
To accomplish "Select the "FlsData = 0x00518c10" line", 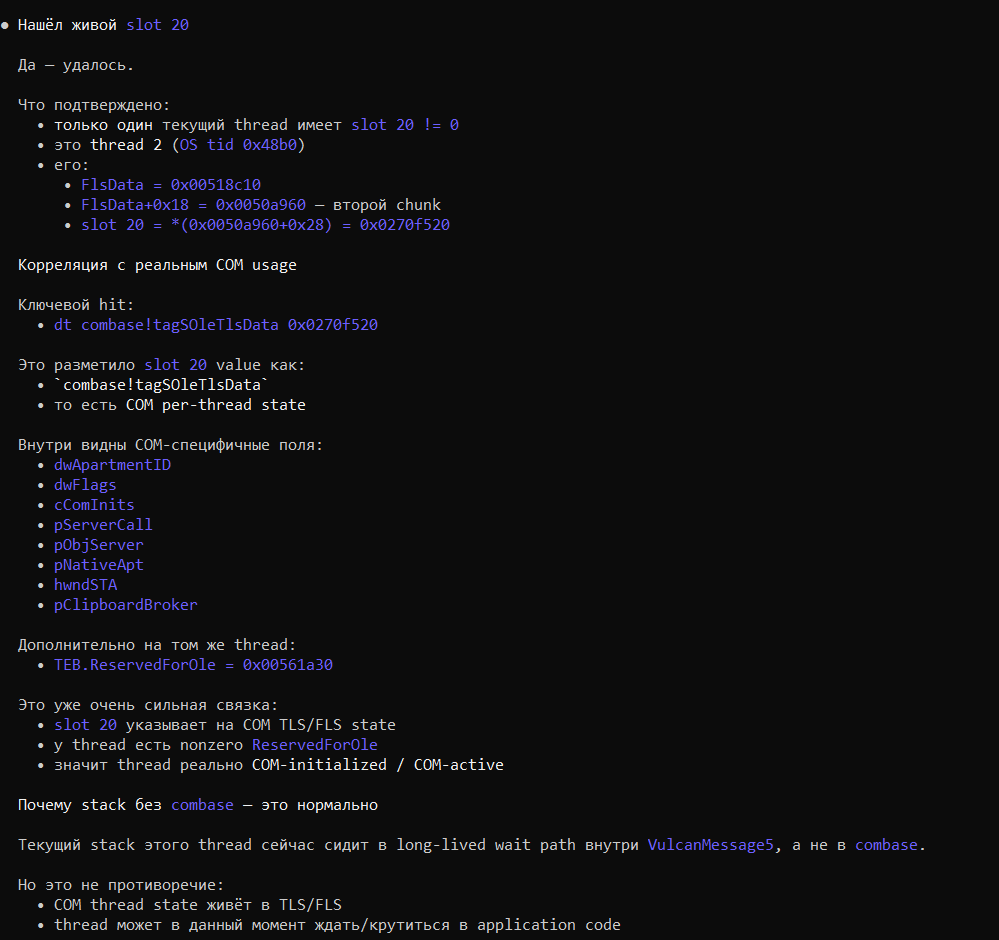I will tap(171, 185).
